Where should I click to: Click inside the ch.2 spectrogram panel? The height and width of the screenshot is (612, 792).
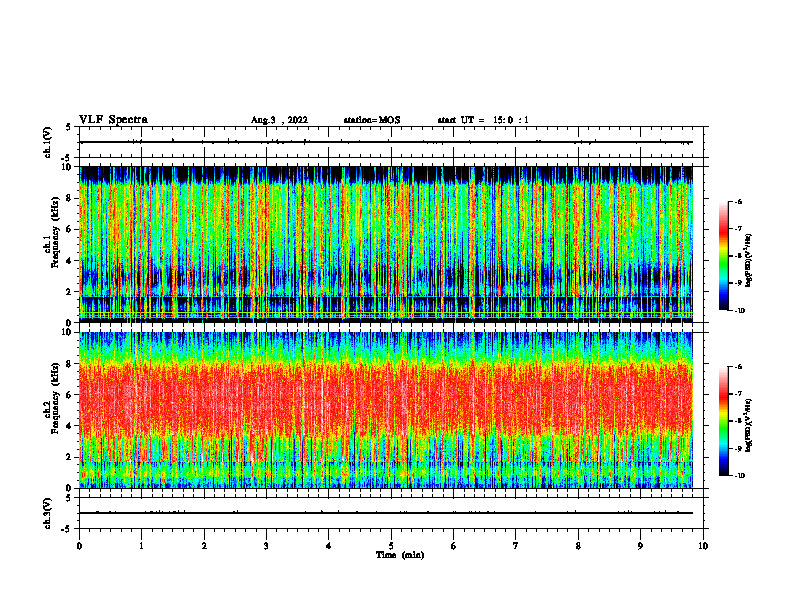coord(386,410)
